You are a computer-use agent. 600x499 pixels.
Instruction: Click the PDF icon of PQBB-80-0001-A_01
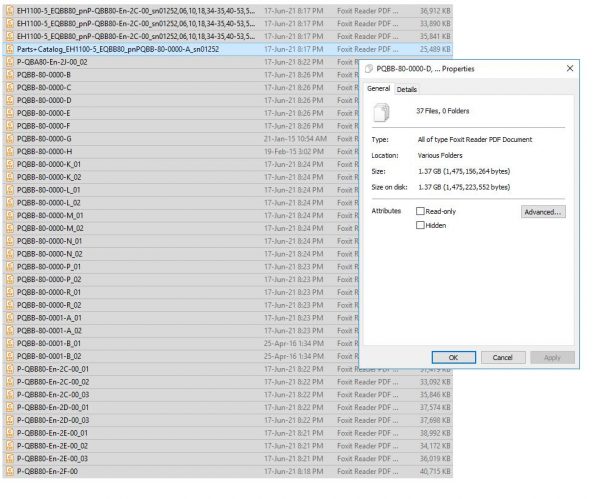point(10,318)
